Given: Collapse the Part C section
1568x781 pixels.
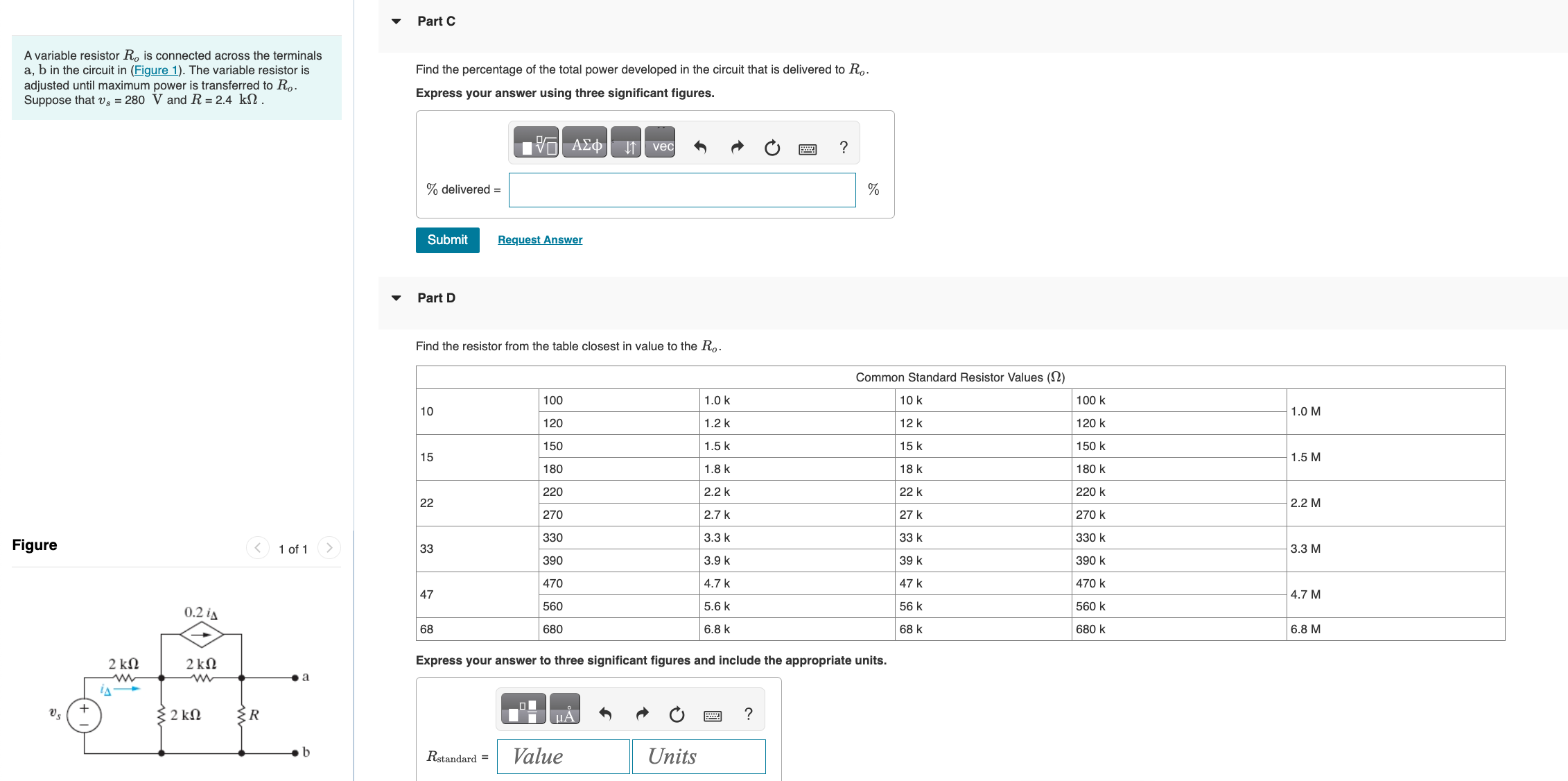Looking at the screenshot, I should pos(397,22).
